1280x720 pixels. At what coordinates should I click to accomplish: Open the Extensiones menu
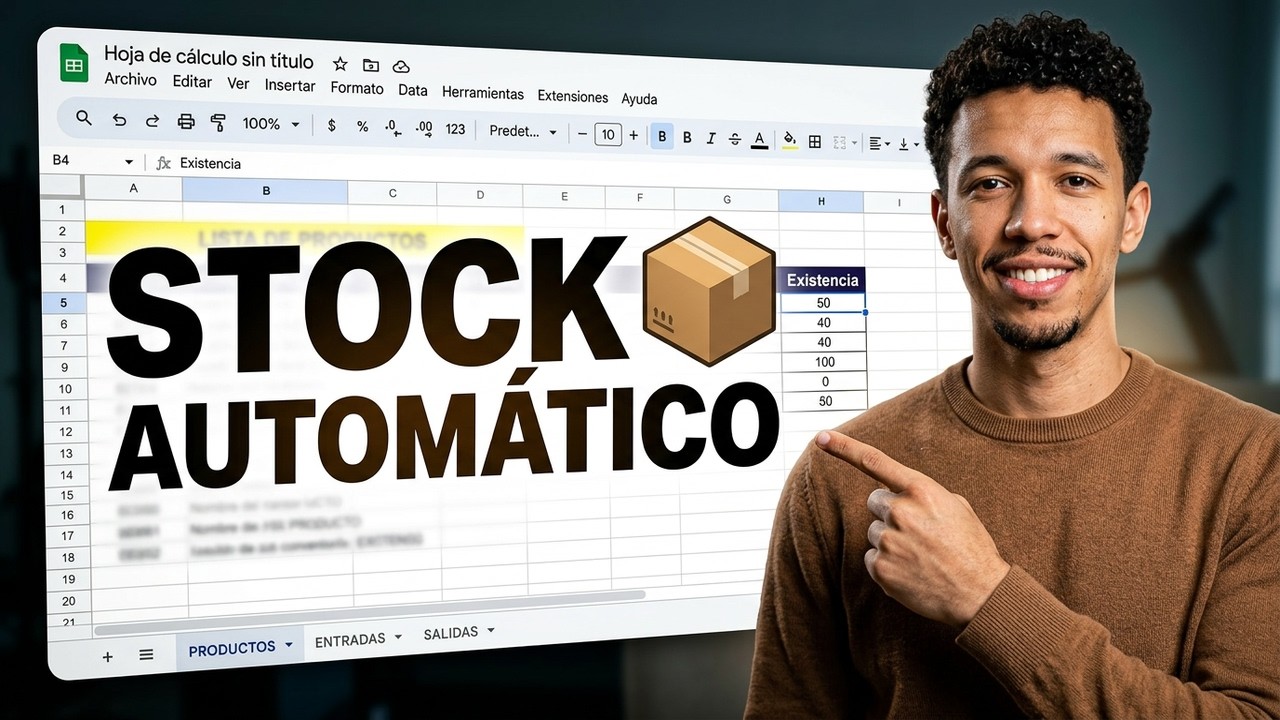tap(573, 96)
